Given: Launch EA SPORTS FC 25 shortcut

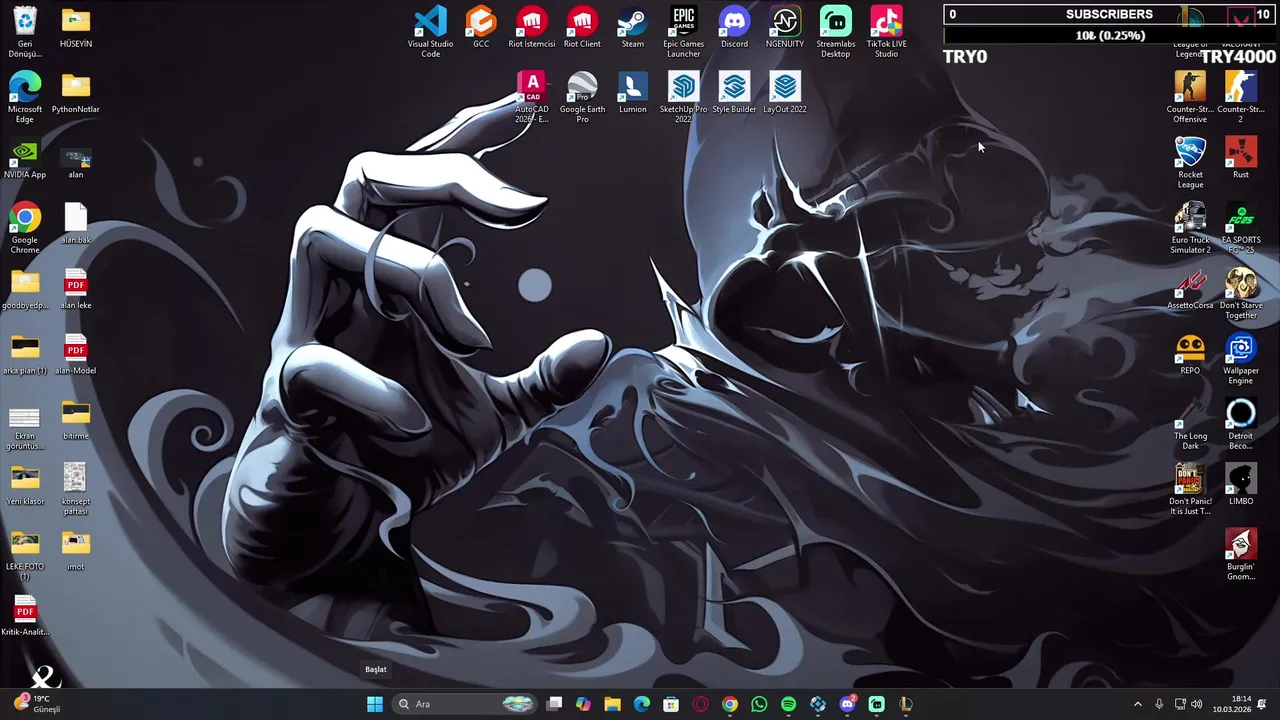Looking at the screenshot, I should click(x=1240, y=228).
